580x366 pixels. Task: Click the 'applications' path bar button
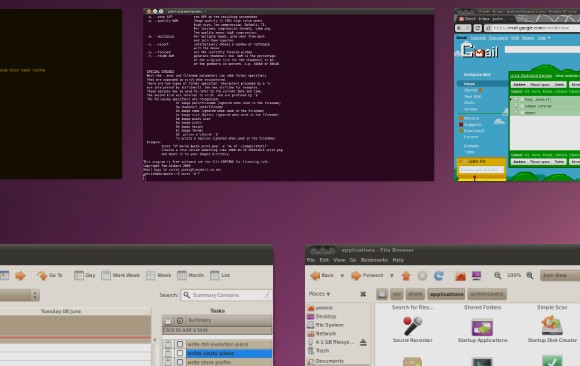[x=446, y=294]
